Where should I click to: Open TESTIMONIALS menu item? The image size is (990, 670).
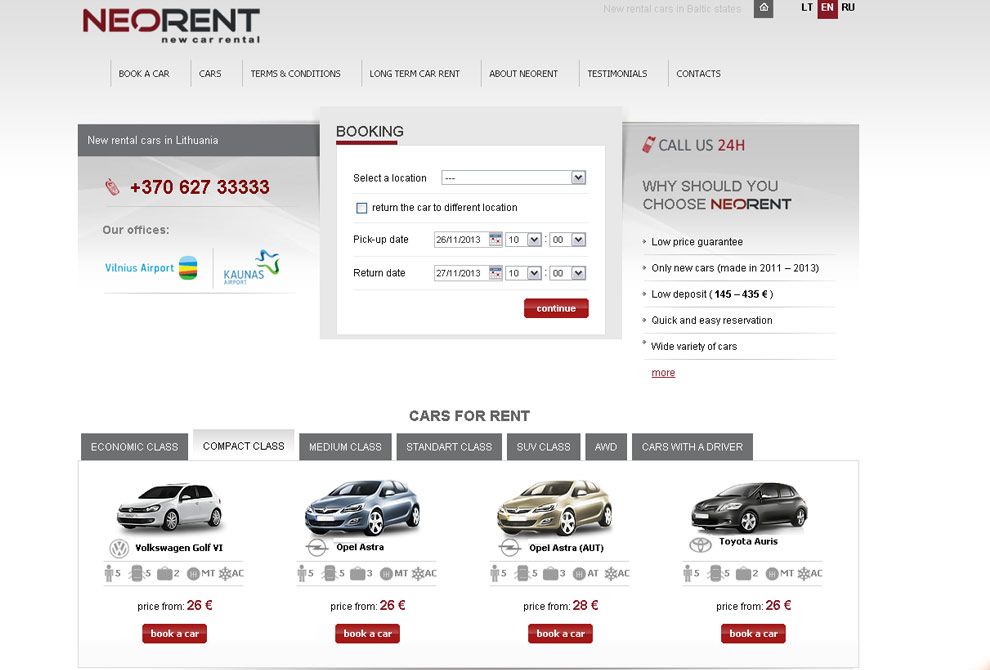coord(617,73)
